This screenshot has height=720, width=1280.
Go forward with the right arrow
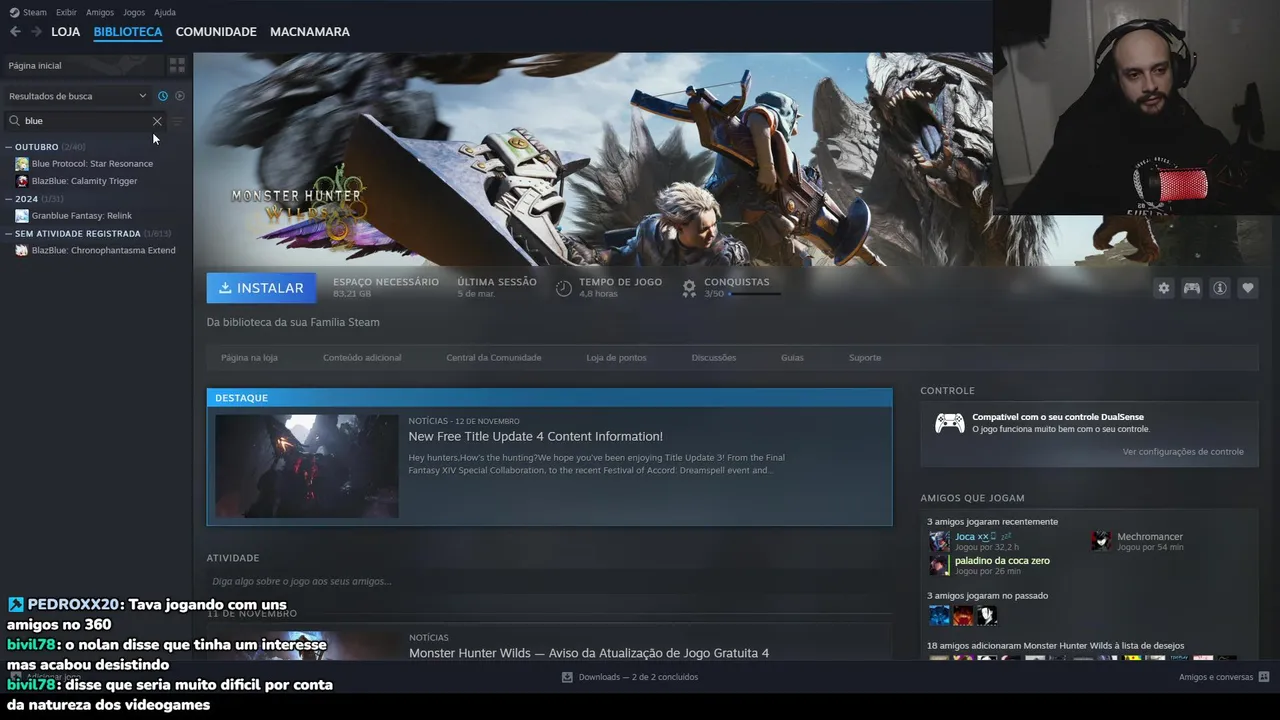(x=36, y=32)
